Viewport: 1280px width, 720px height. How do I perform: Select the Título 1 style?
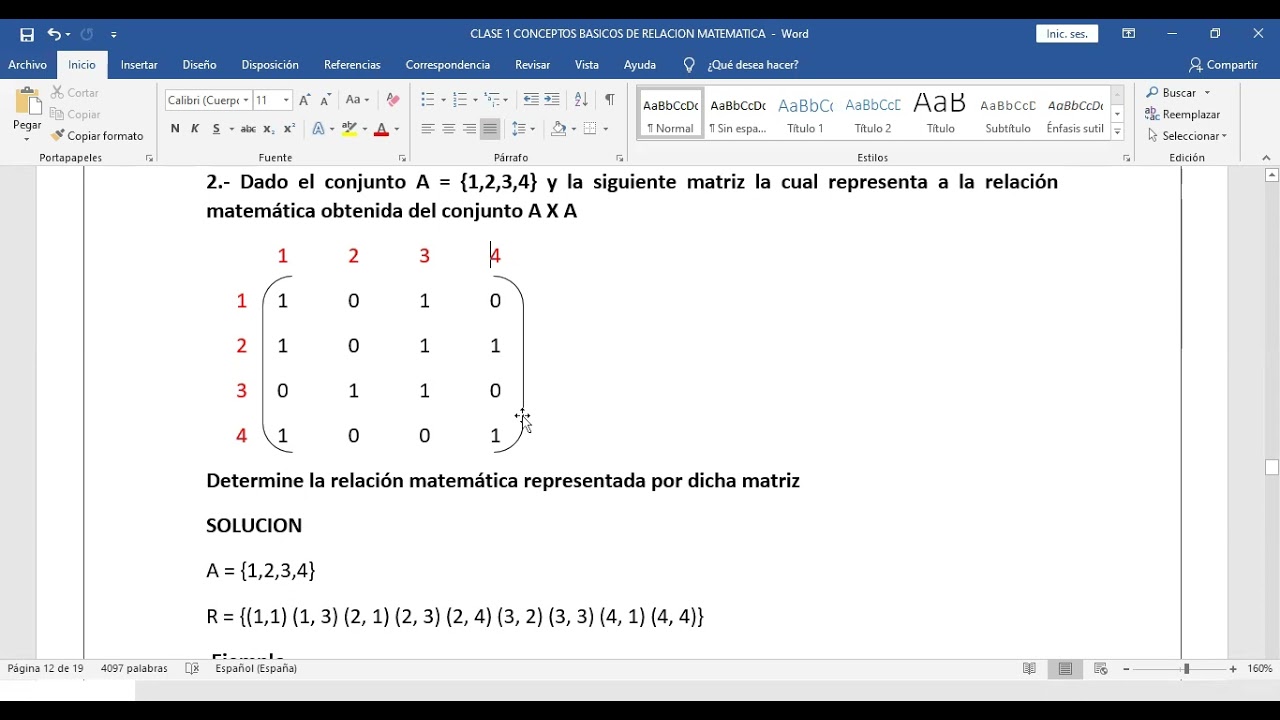pos(805,114)
